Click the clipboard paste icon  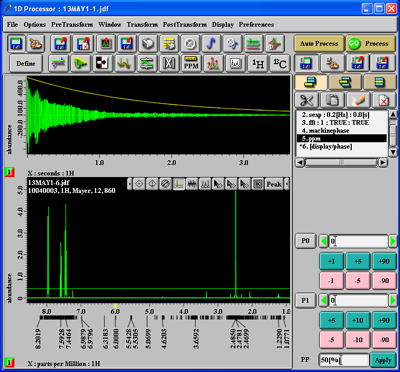[332, 100]
